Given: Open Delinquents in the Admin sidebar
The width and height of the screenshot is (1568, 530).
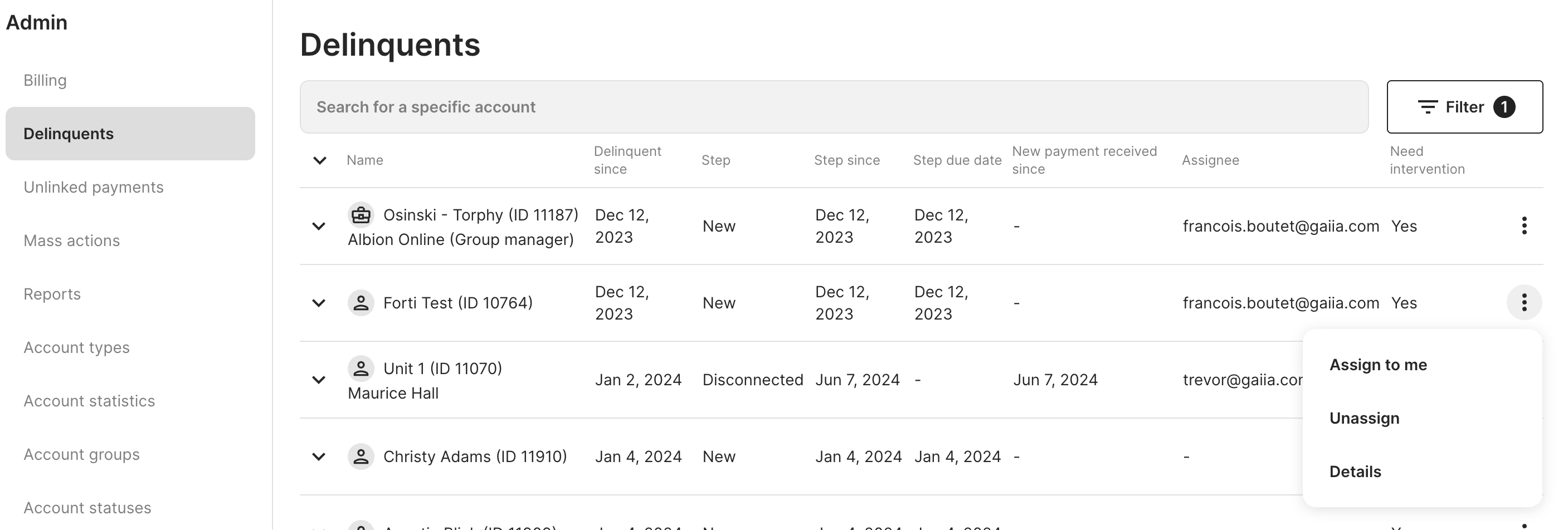Looking at the screenshot, I should pos(130,134).
